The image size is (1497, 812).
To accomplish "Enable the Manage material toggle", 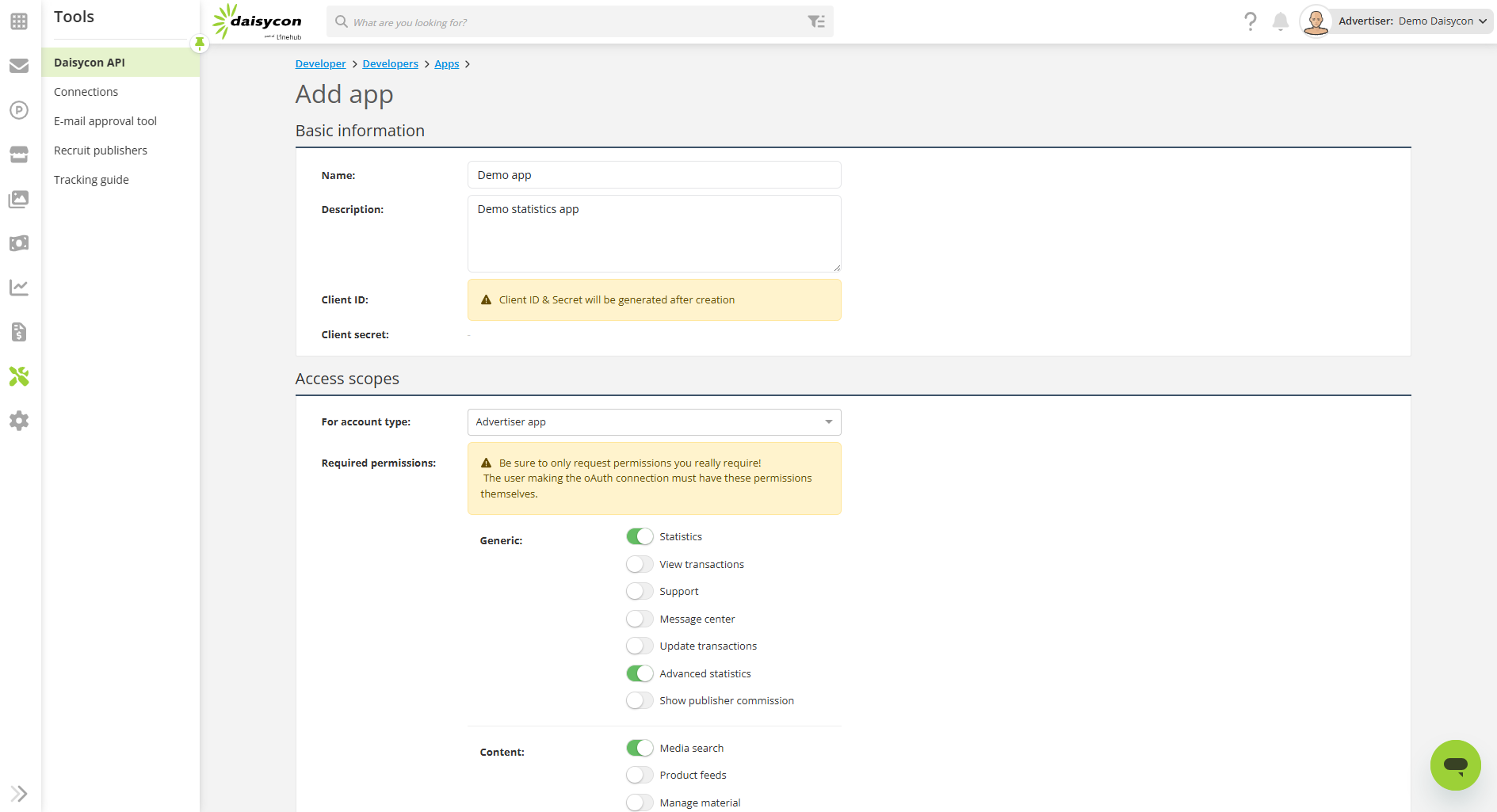I will coord(640,802).
